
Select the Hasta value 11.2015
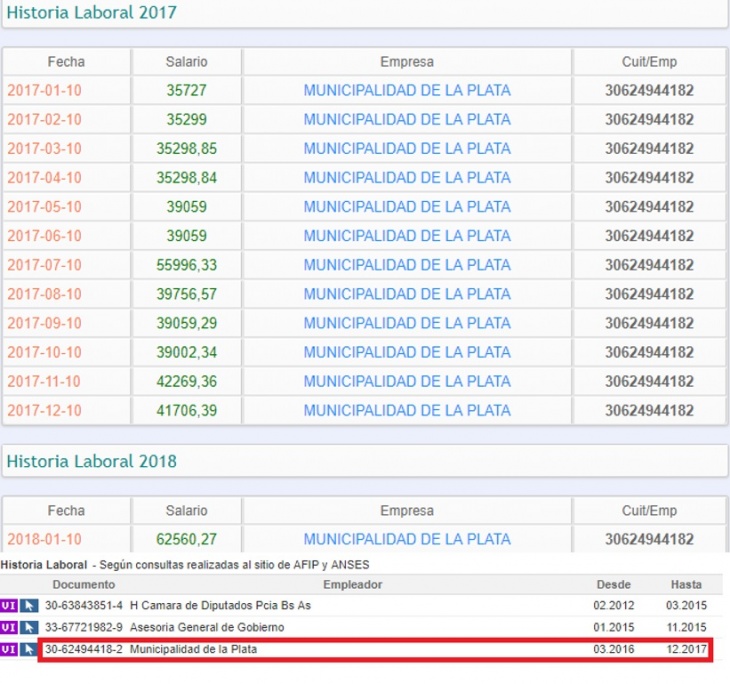686,627
